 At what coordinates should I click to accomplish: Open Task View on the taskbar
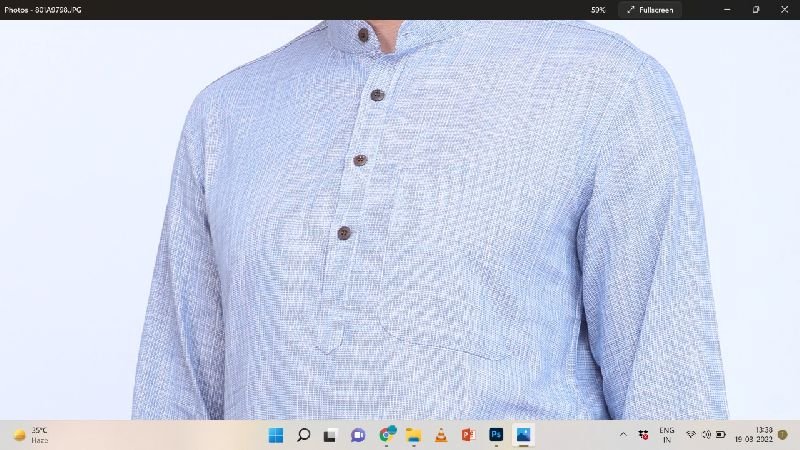(331, 435)
